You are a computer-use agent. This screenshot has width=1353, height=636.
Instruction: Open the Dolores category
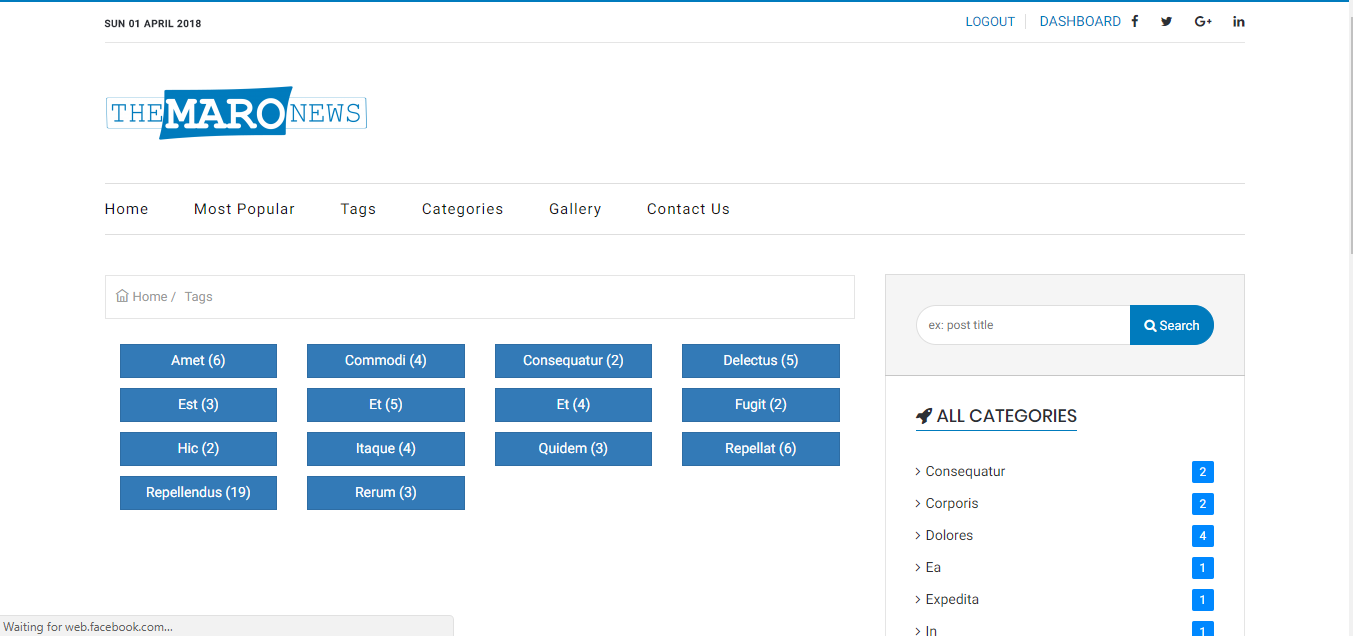click(x=949, y=535)
